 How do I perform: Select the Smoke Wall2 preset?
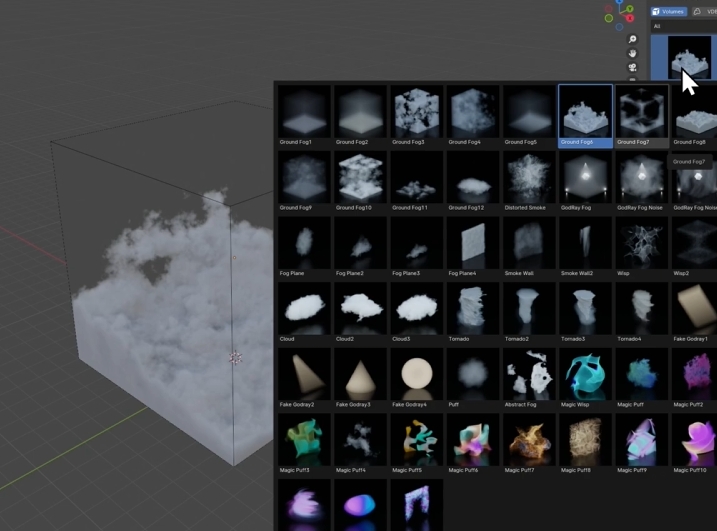[x=585, y=247]
